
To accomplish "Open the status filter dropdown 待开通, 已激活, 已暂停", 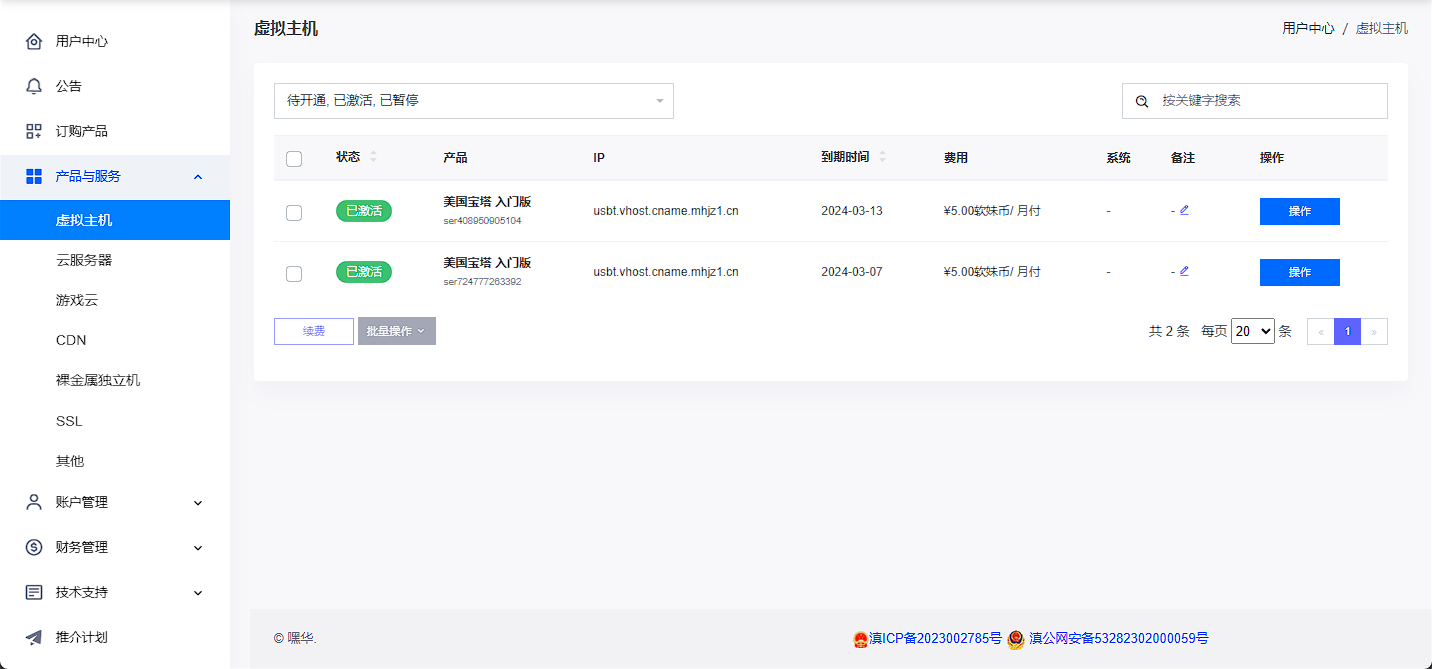I will (x=473, y=101).
